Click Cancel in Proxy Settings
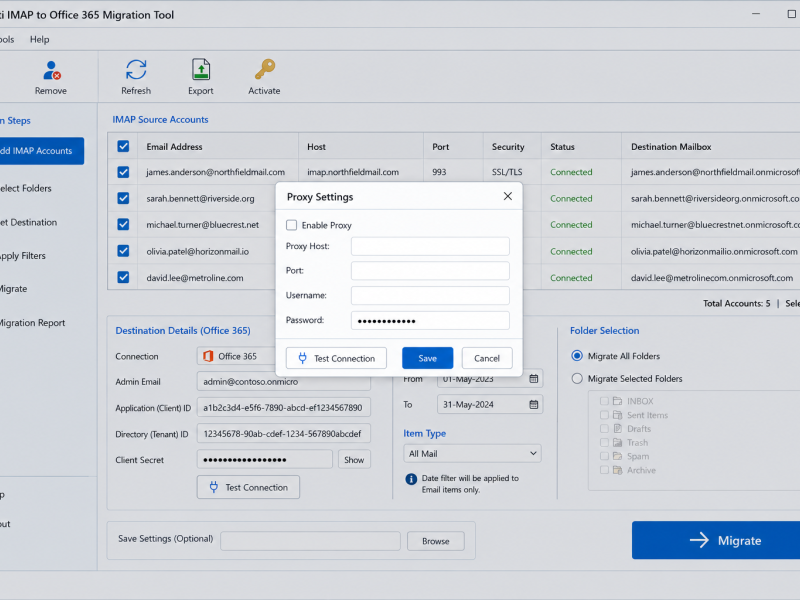The width and height of the screenshot is (800, 600). pyautogui.click(x=487, y=358)
